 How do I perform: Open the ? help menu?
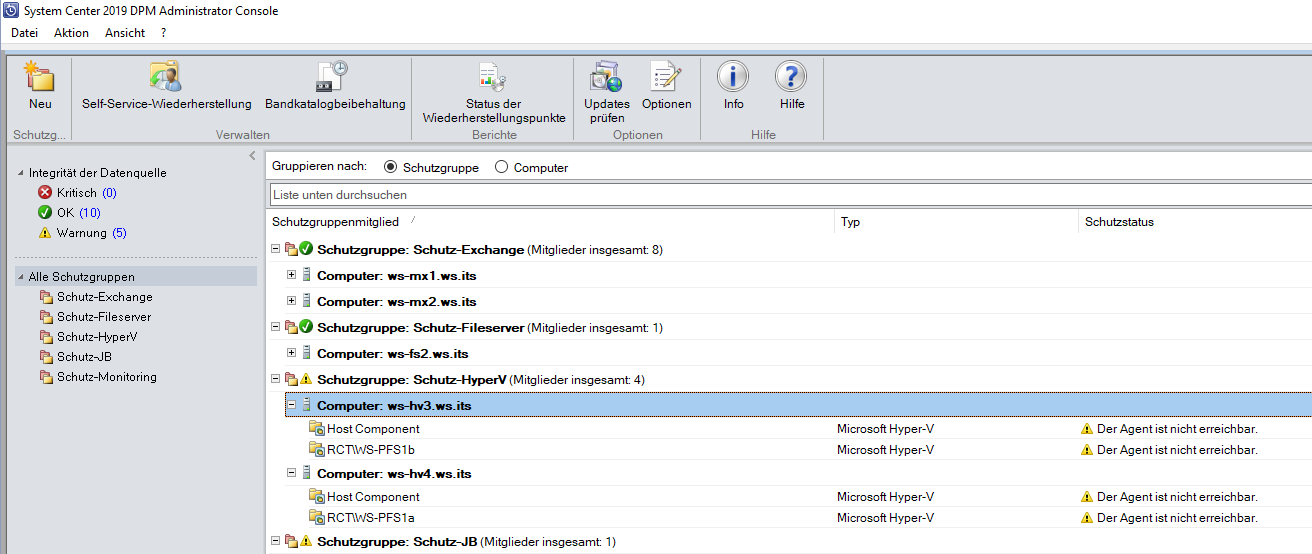163,33
